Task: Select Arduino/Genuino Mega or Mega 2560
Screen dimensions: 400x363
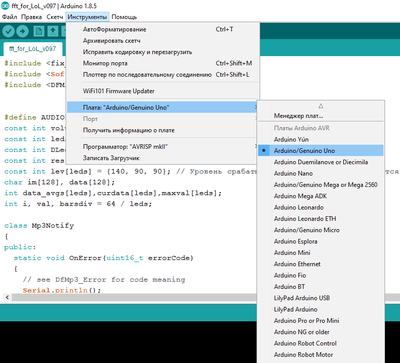Action: pos(321,185)
